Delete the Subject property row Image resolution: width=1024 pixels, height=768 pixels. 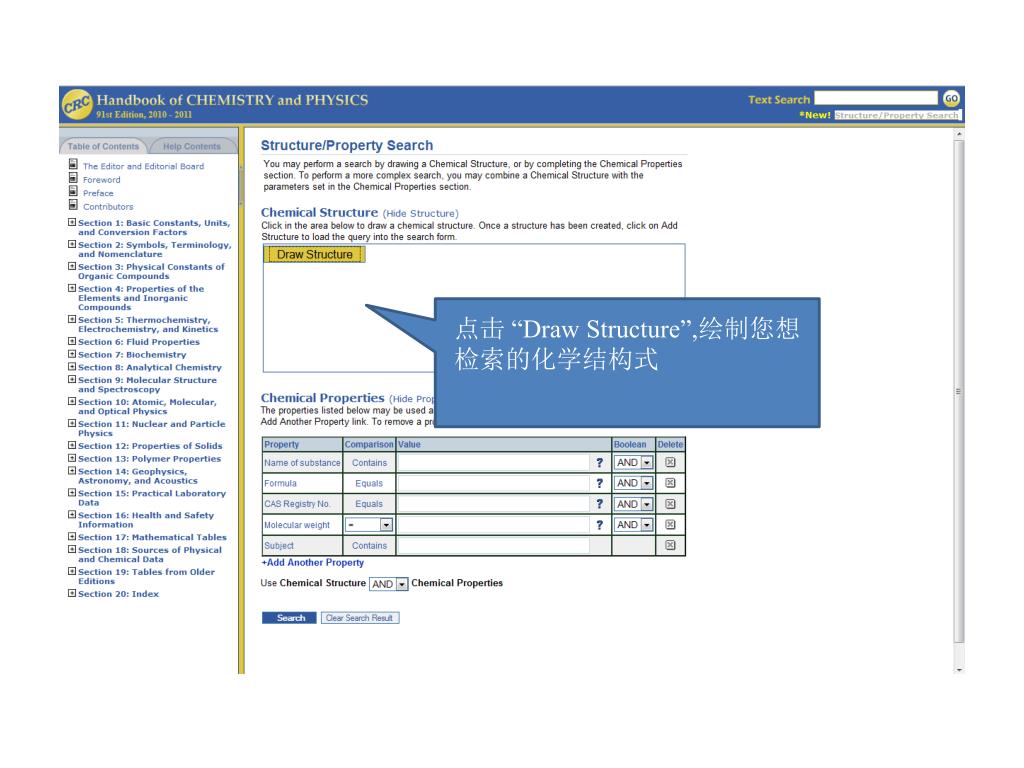pyautogui.click(x=670, y=545)
